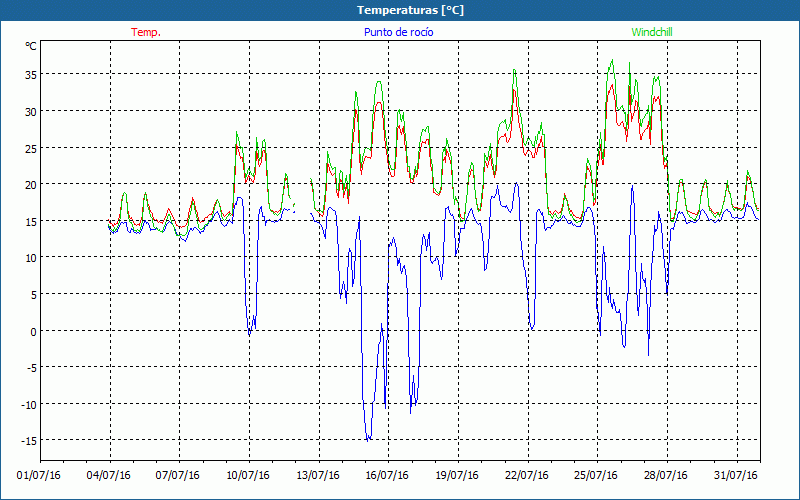Click the -10 value on the y-axis

[29, 405]
